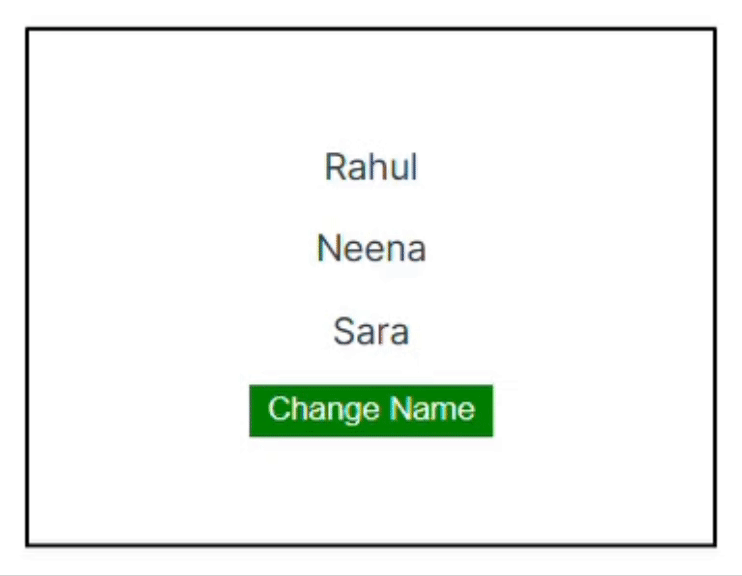Pick the name Sara
The image size is (742, 576).
tap(371, 331)
